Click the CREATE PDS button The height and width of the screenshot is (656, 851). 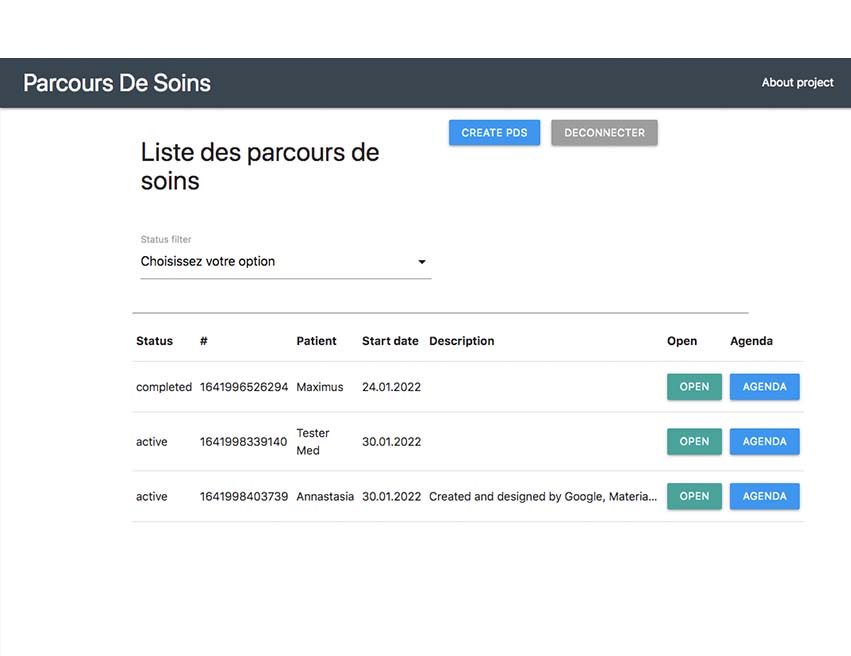(x=494, y=133)
